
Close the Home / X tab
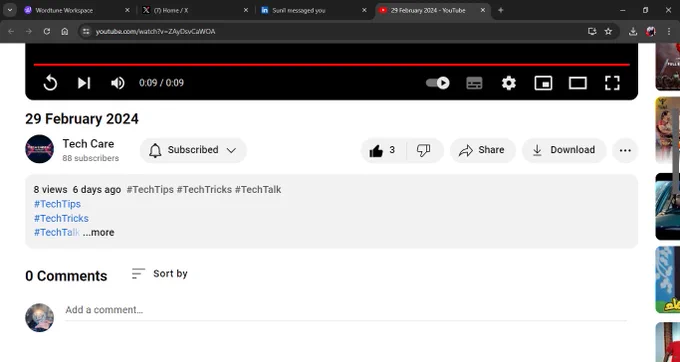coord(245,10)
